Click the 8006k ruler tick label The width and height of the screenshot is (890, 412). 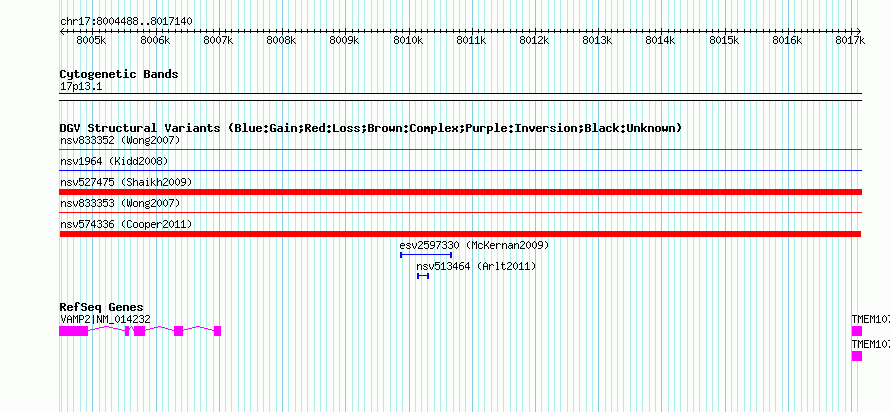pos(155,40)
